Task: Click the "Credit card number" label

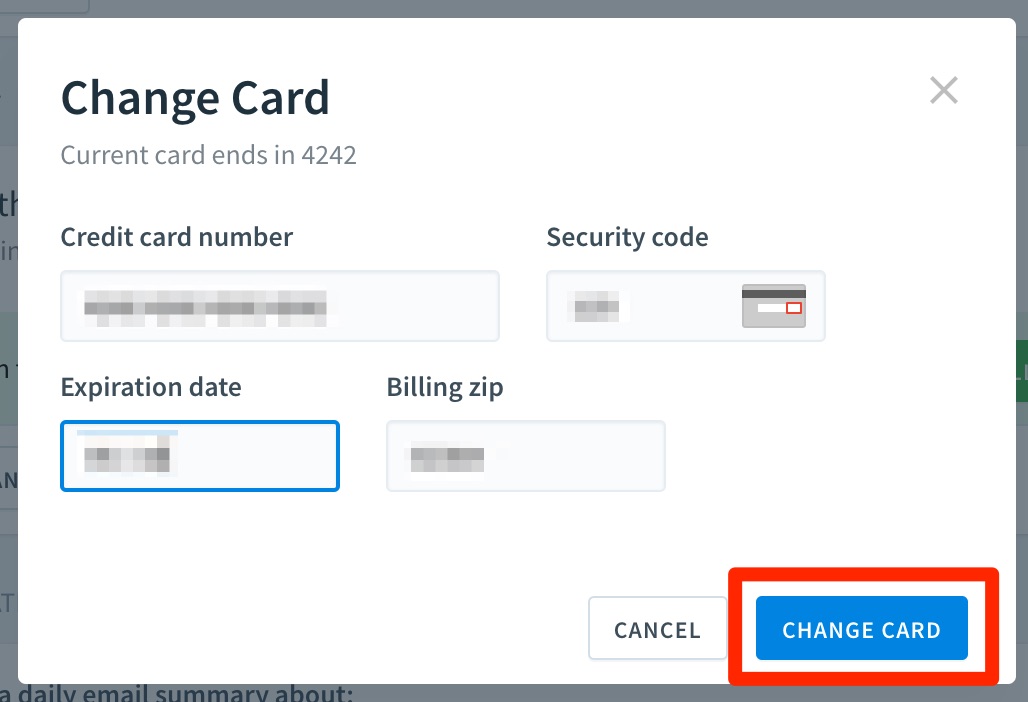Action: pyautogui.click(x=176, y=237)
